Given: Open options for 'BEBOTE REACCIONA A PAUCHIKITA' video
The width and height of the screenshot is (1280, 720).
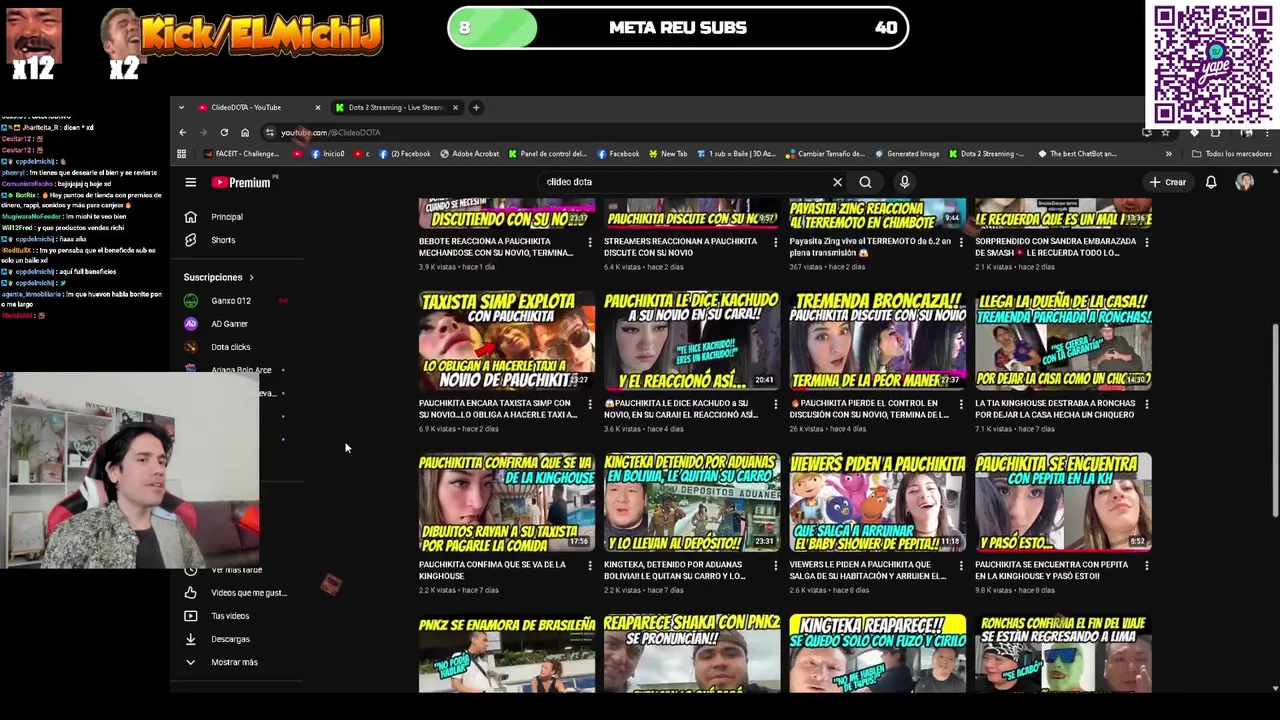Looking at the screenshot, I should pos(589,242).
